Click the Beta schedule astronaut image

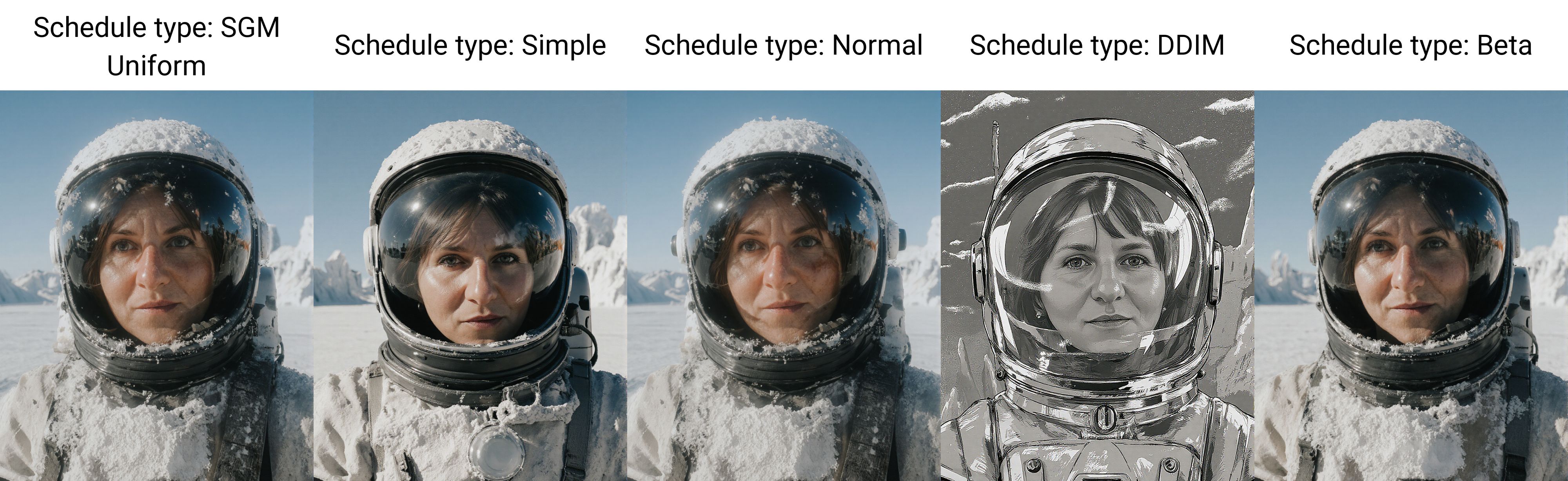[1411, 286]
